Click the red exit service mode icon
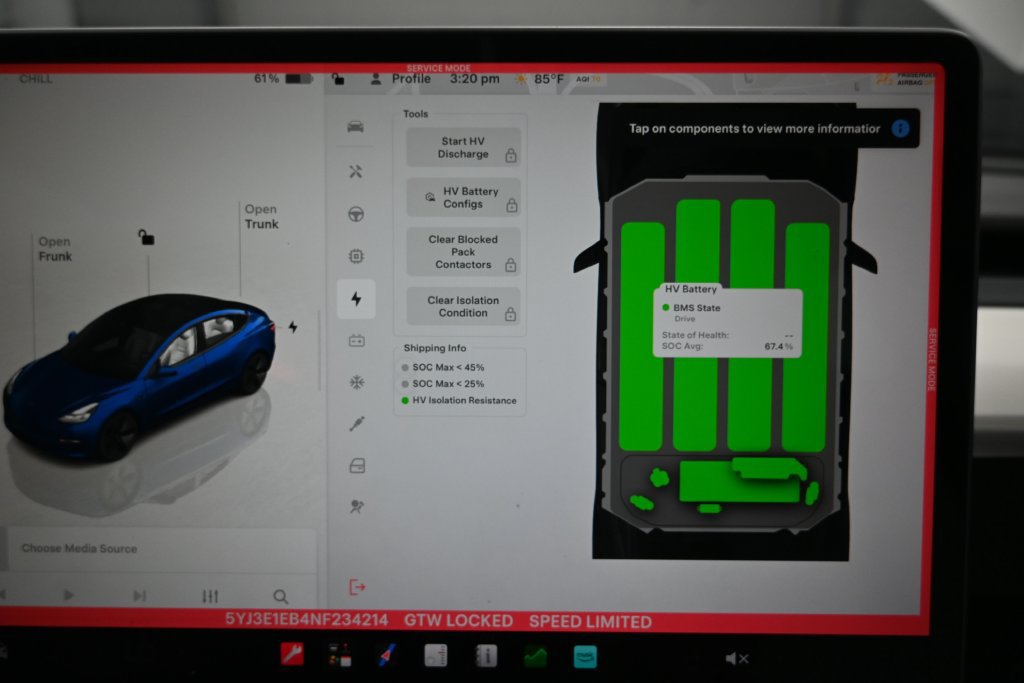 (x=357, y=587)
